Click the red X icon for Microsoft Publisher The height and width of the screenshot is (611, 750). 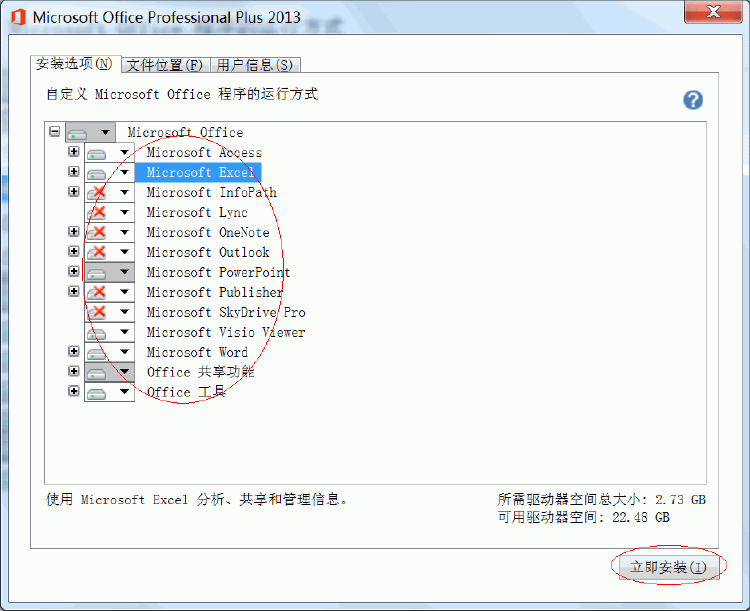97,293
